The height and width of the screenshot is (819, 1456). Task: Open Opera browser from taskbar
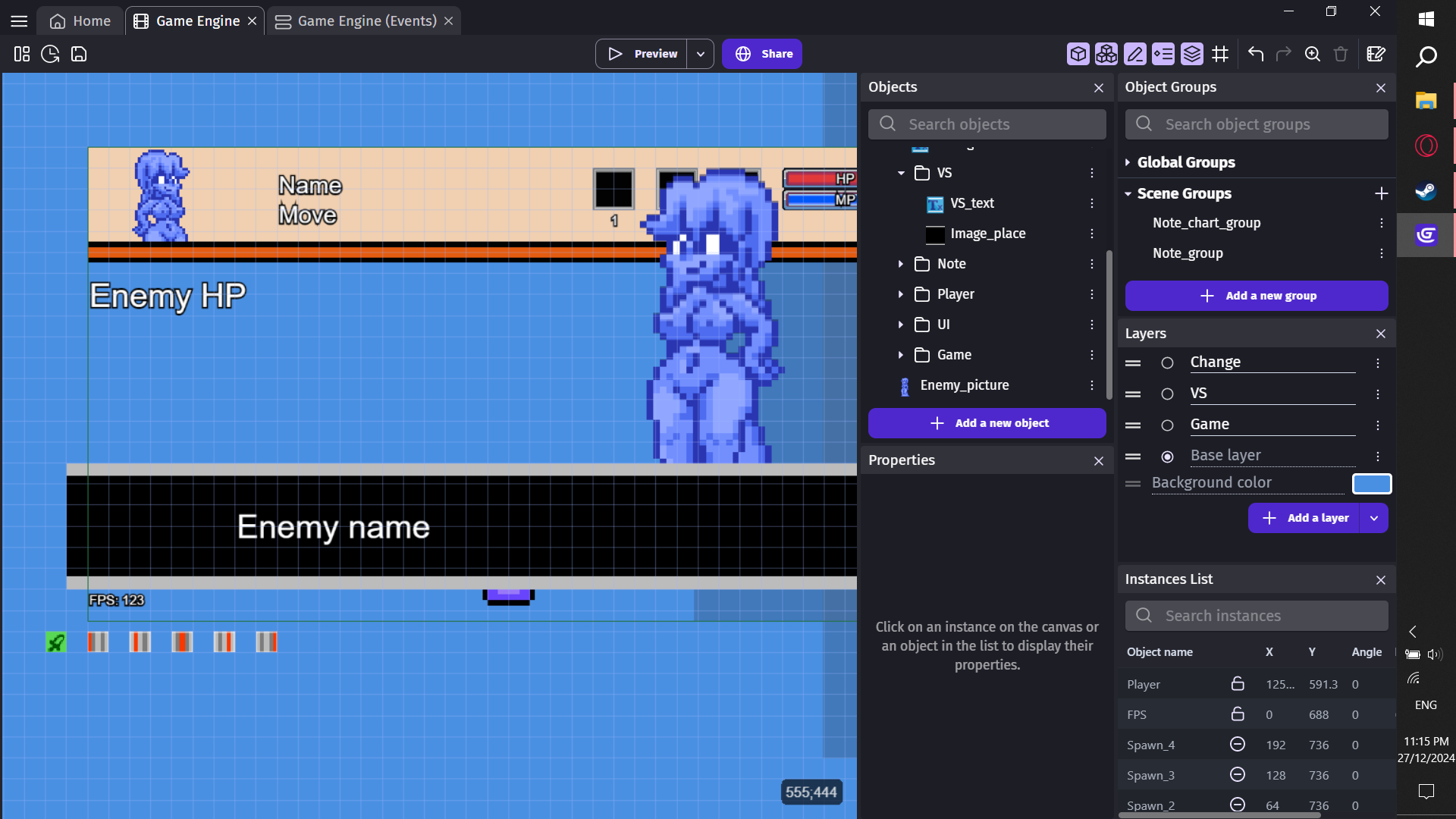pos(1426,146)
